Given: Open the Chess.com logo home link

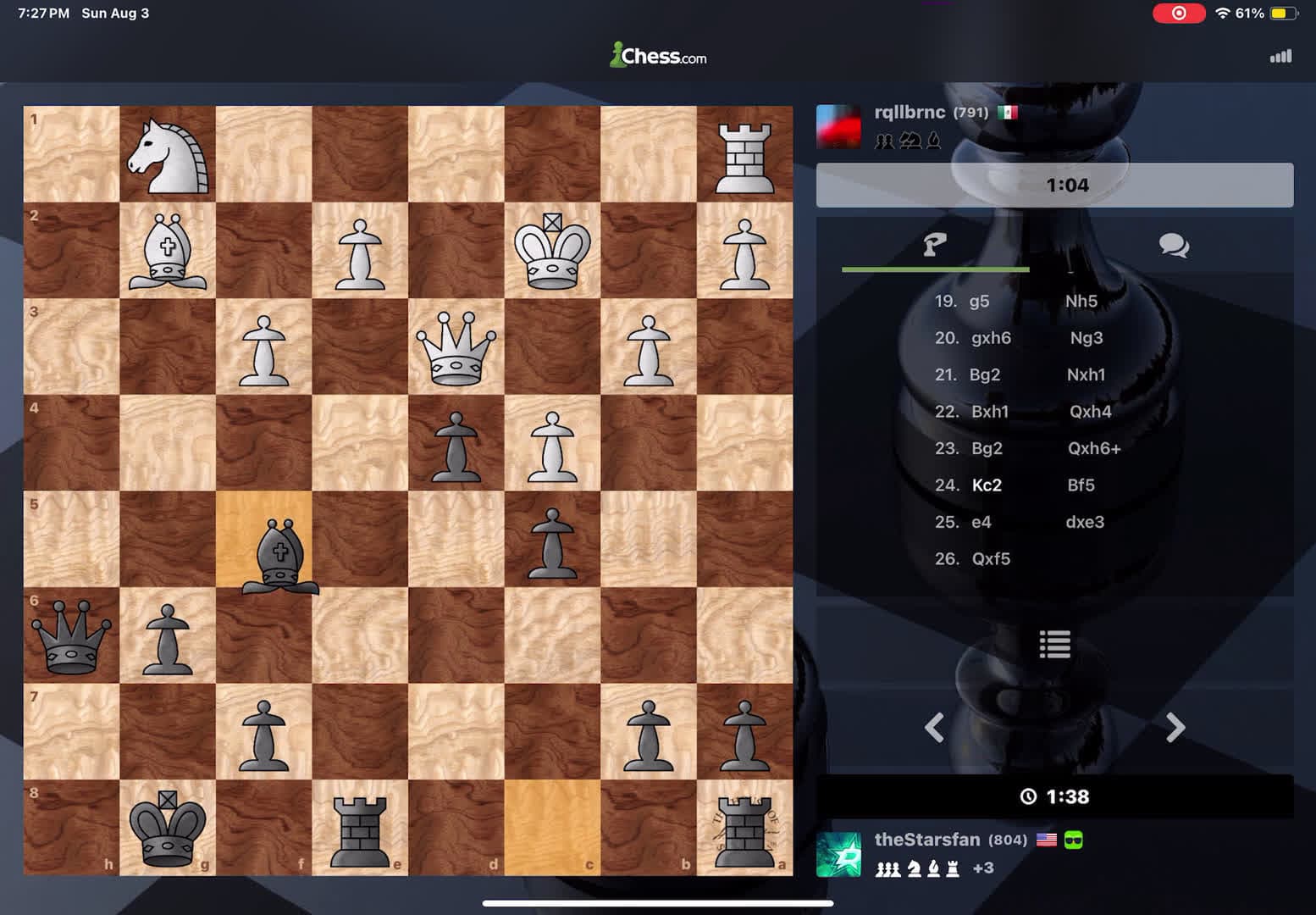Looking at the screenshot, I should click(x=658, y=56).
